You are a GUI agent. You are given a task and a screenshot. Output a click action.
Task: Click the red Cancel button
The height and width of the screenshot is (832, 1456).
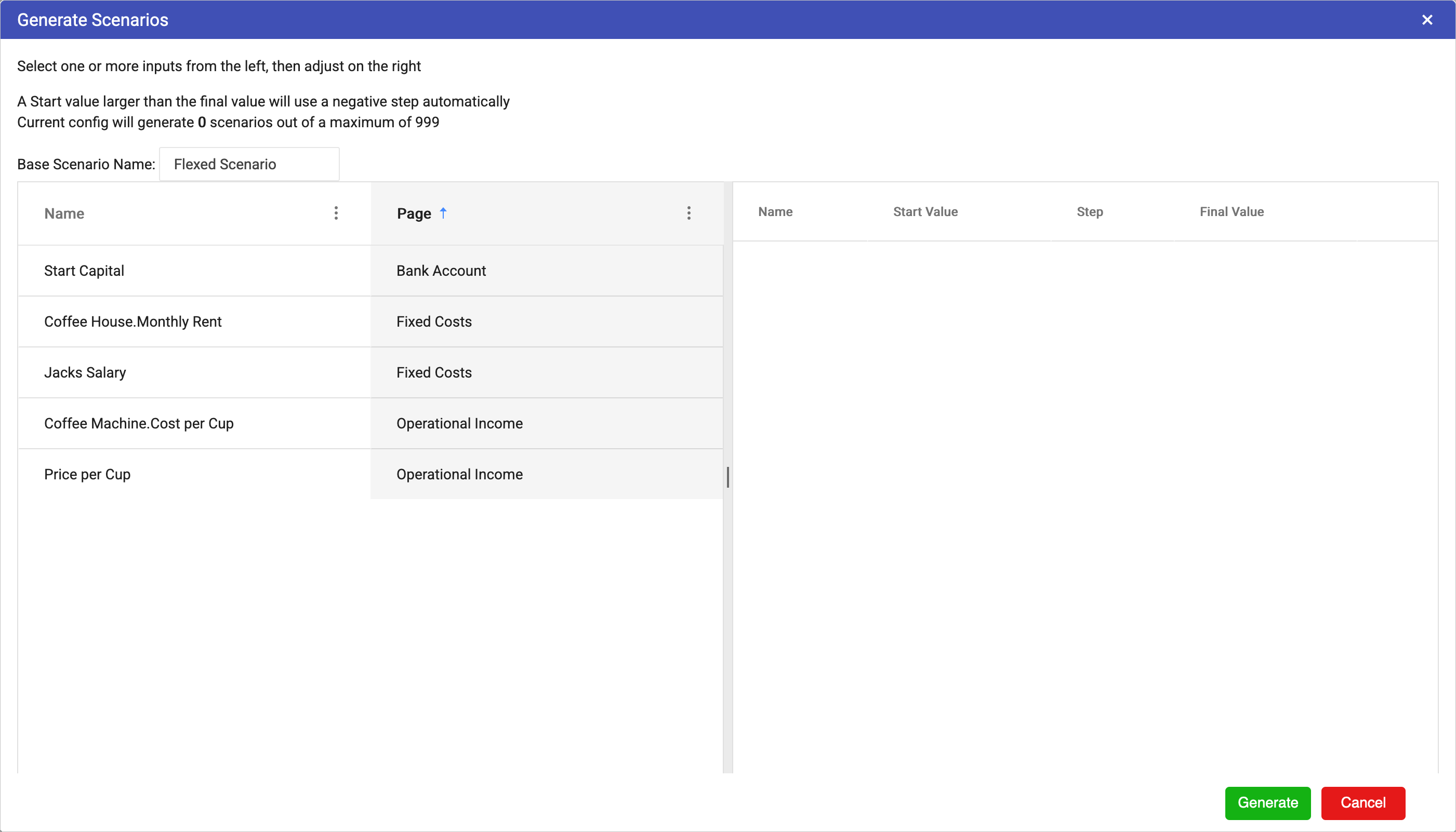[1363, 803]
